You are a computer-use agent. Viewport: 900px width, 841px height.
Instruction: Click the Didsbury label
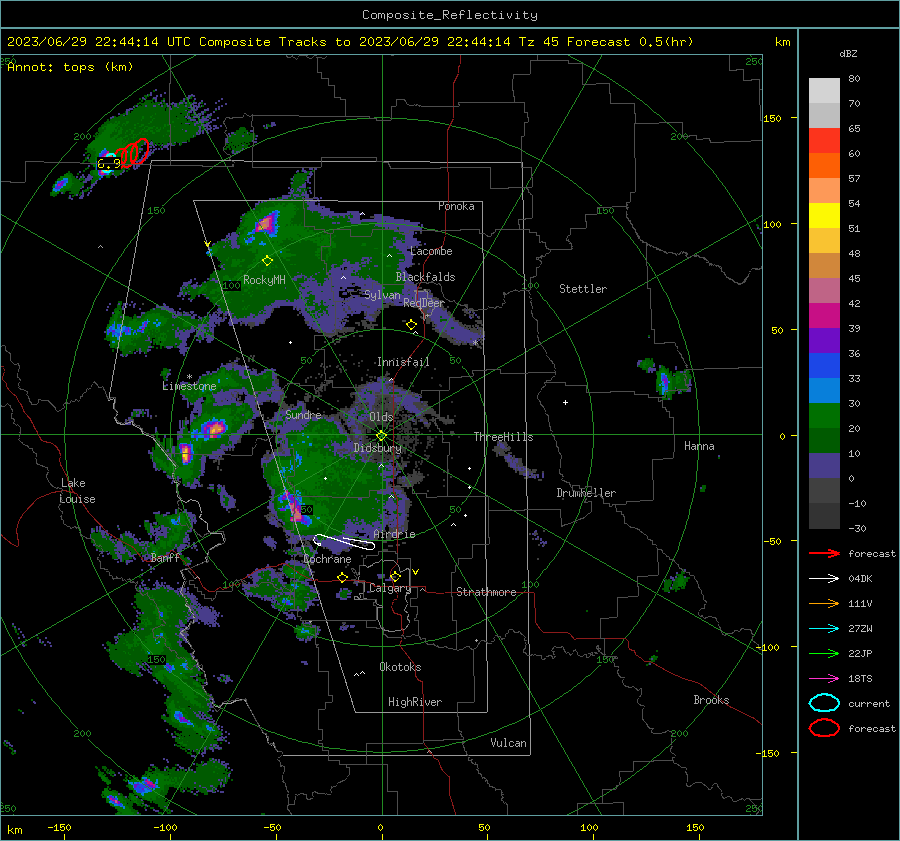[377, 448]
